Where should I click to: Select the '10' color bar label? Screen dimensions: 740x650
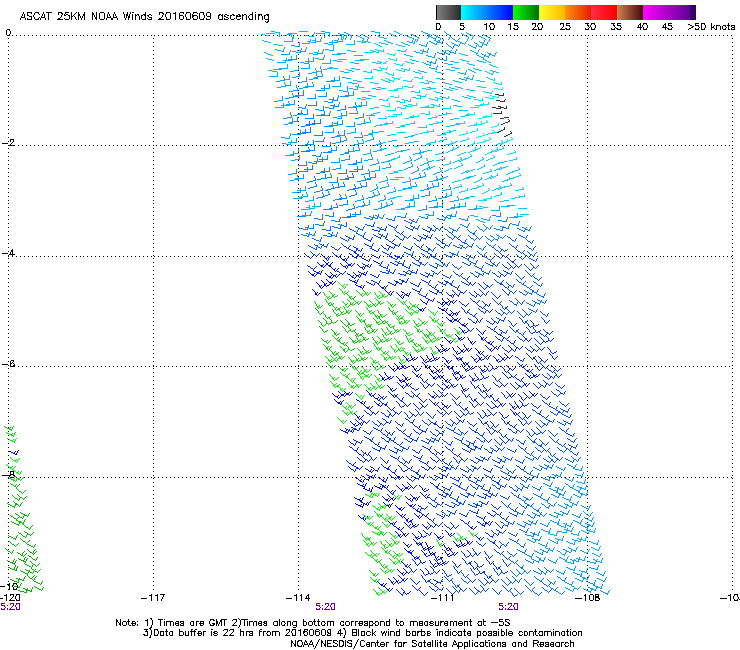(489, 27)
